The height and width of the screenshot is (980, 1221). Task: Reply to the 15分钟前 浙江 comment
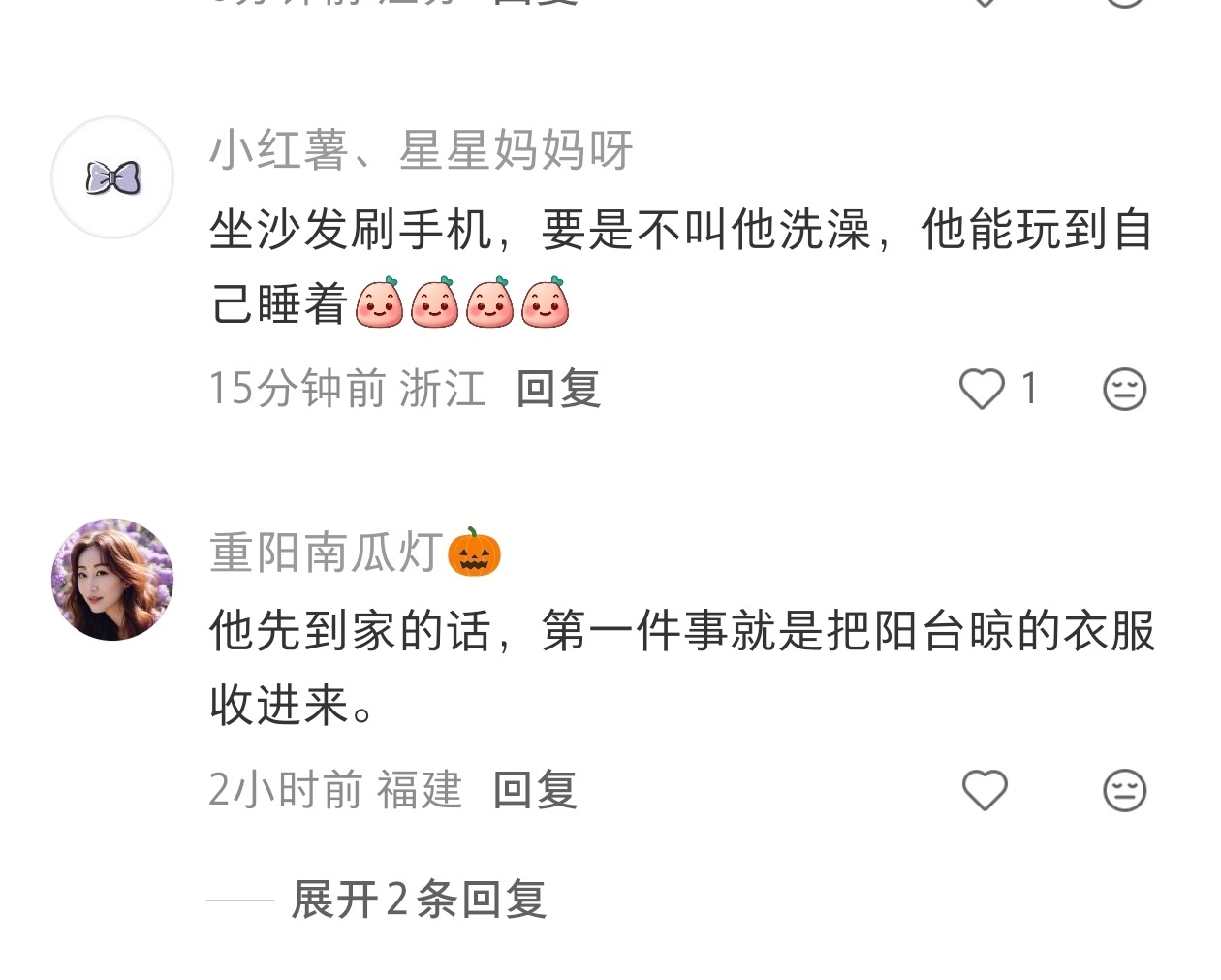[x=558, y=390]
